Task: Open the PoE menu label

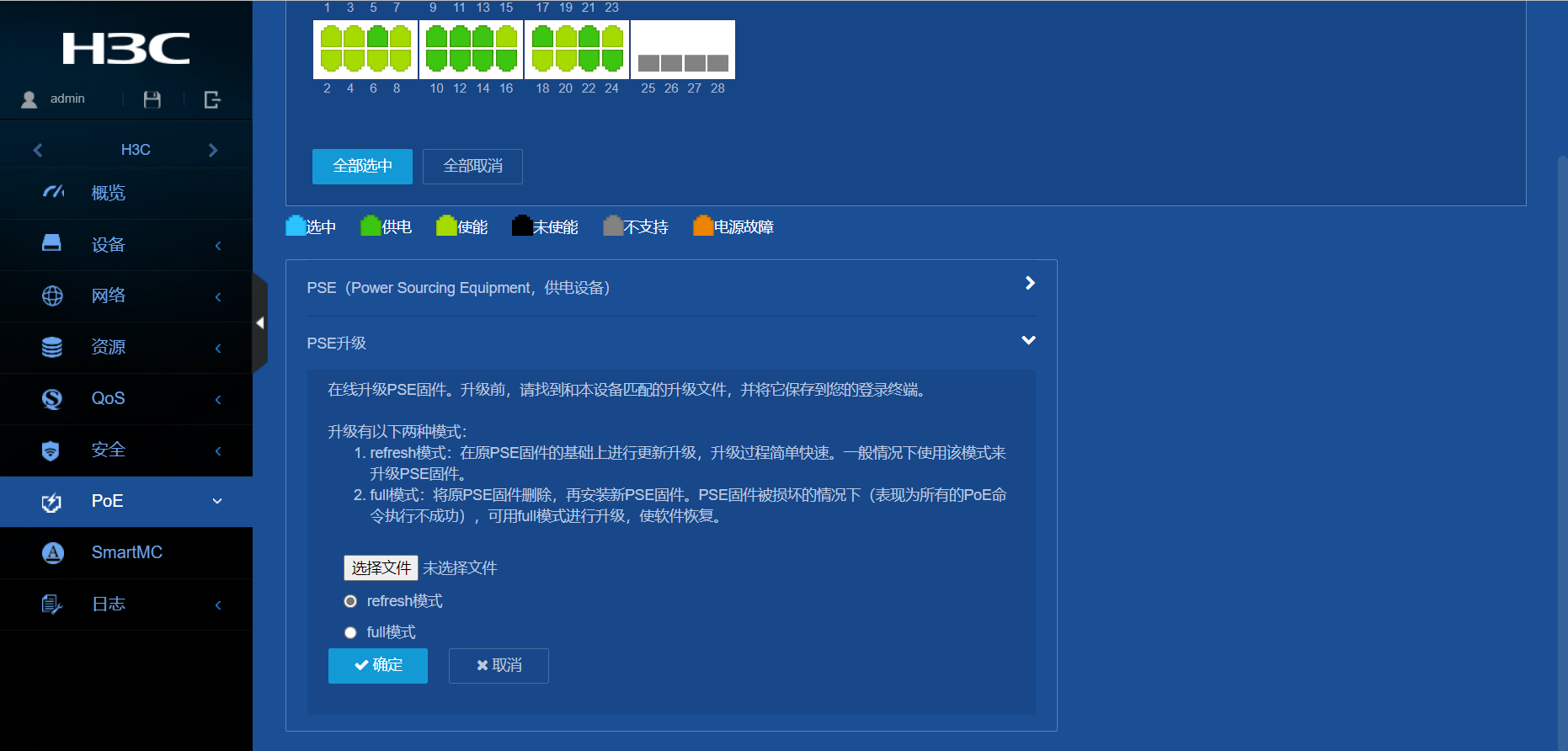Action: pyautogui.click(x=107, y=501)
